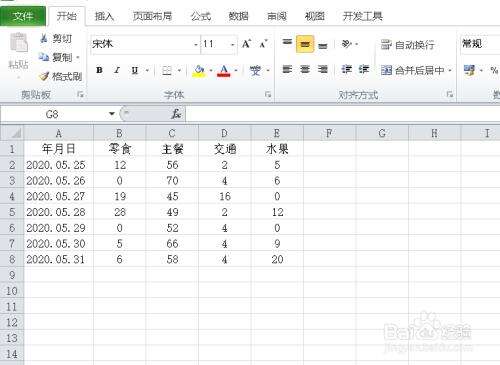The image size is (500, 365).
Task: Select row 9 header
Action: pyautogui.click(x=12, y=275)
